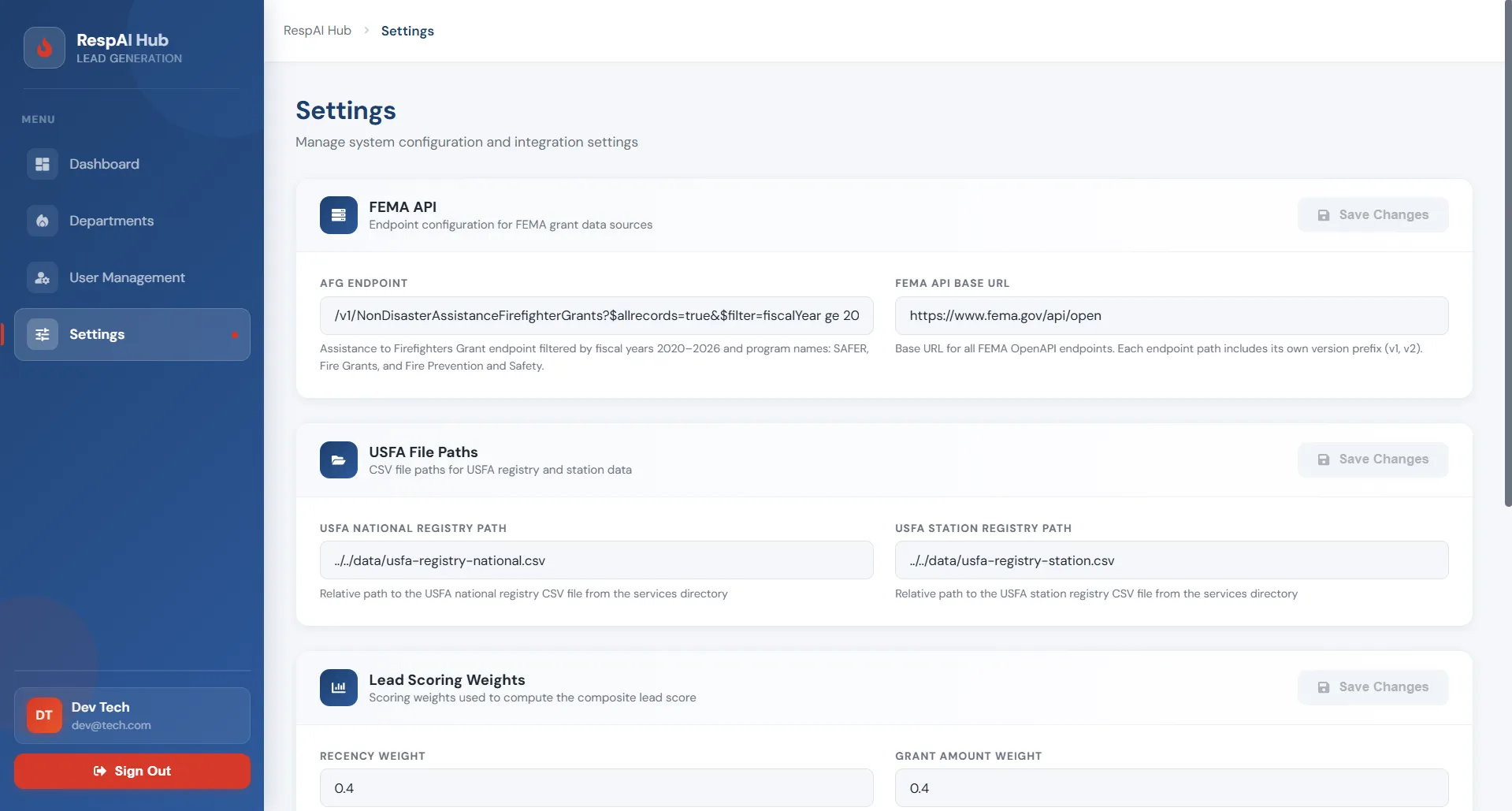Click the 'RespAI Hub' sidebar title
Image resolution: width=1512 pixels, height=811 pixels.
click(122, 40)
